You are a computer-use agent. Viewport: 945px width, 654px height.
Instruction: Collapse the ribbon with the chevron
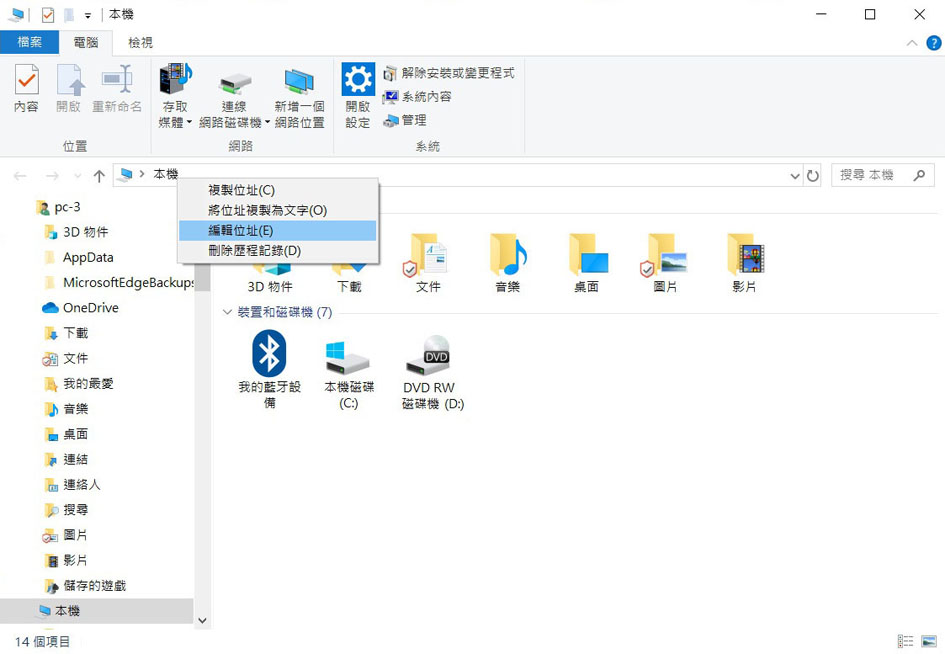(912, 43)
